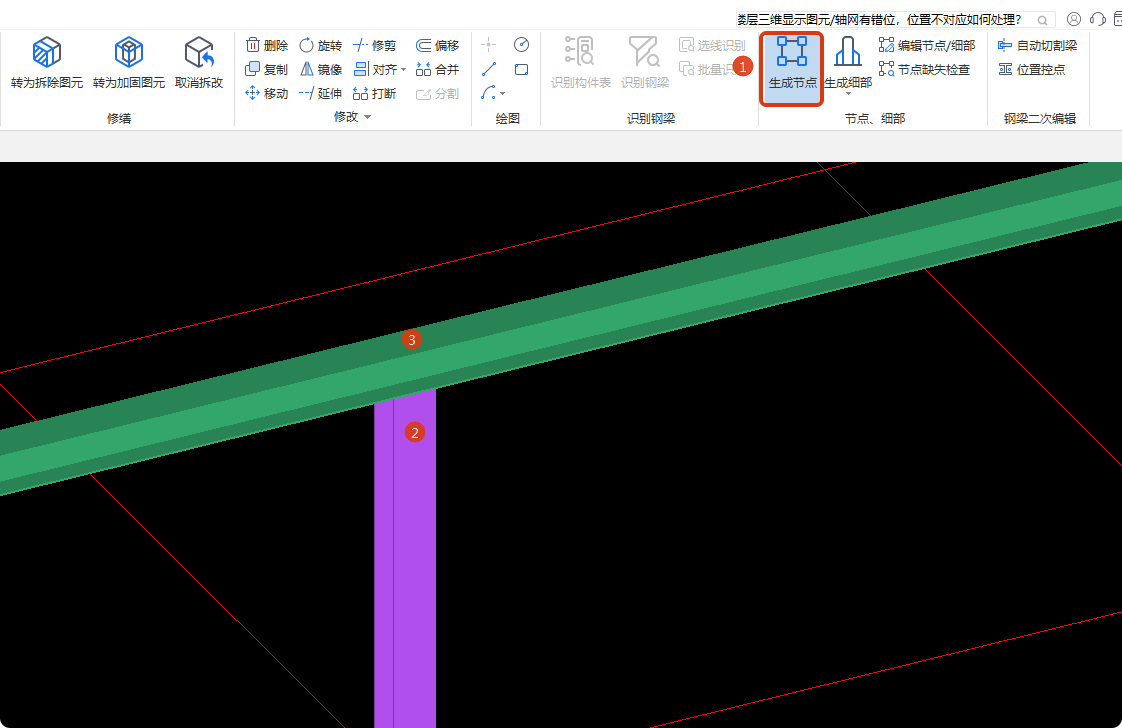The width and height of the screenshot is (1122, 728).
Task: Select the rectangle draw tool in 绘图
Action: [x=522, y=69]
